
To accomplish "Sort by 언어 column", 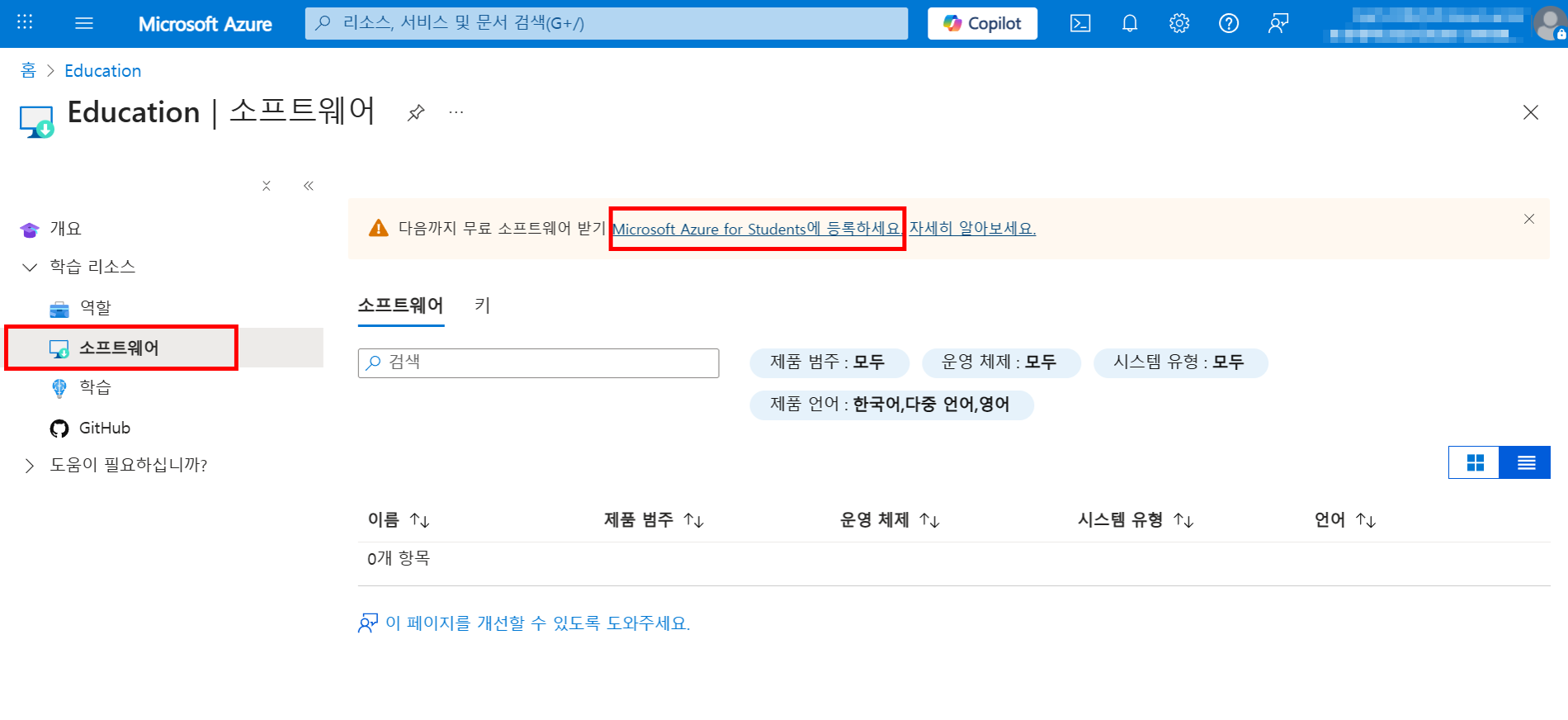I will point(1345,520).
